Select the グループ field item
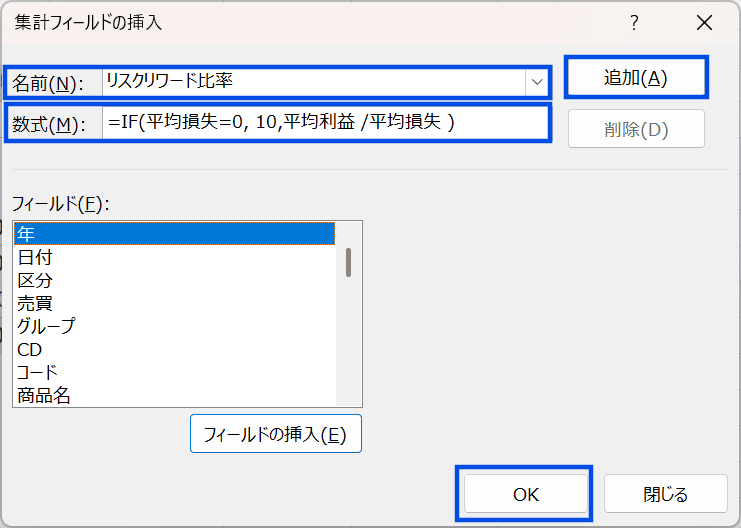Screen dimensions: 741x528 click(174, 326)
